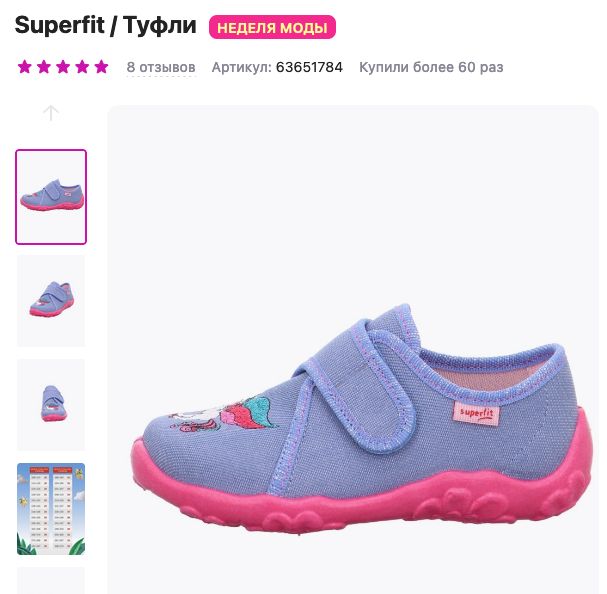Click the fourth rating star

pyautogui.click(x=82, y=67)
